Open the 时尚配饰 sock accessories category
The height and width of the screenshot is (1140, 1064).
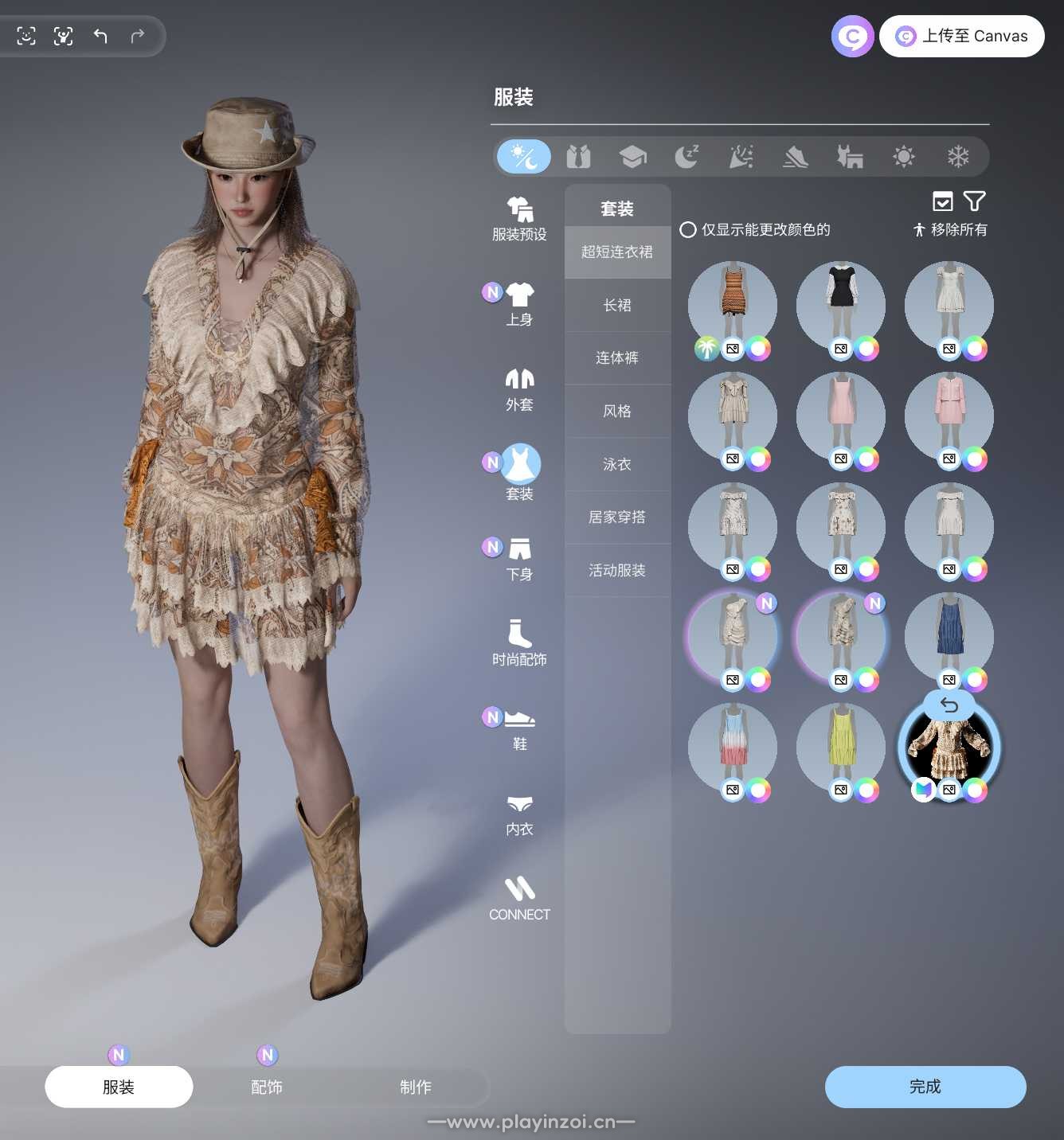pyautogui.click(x=519, y=642)
